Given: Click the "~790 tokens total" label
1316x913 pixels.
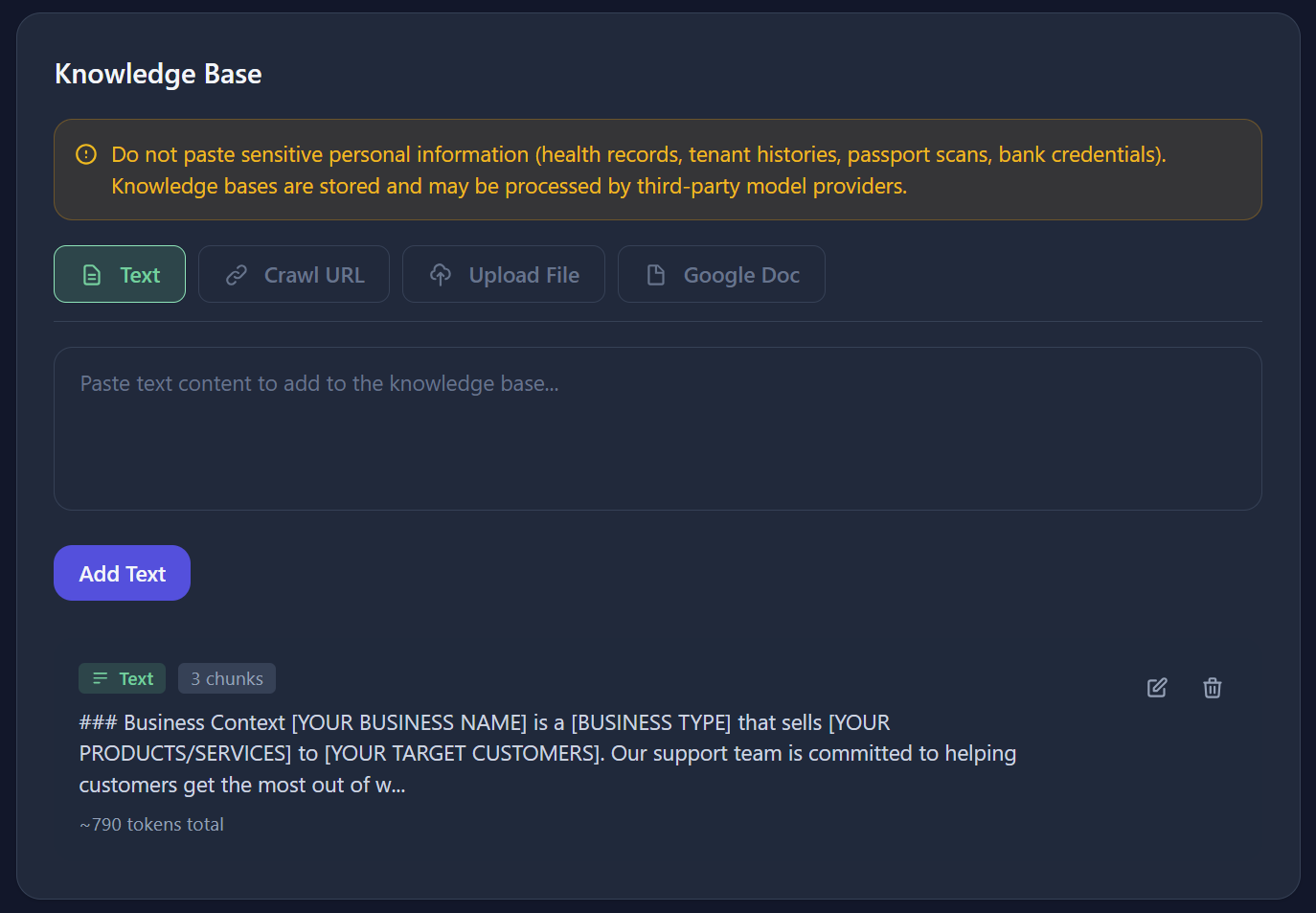Looking at the screenshot, I should pyautogui.click(x=150, y=824).
